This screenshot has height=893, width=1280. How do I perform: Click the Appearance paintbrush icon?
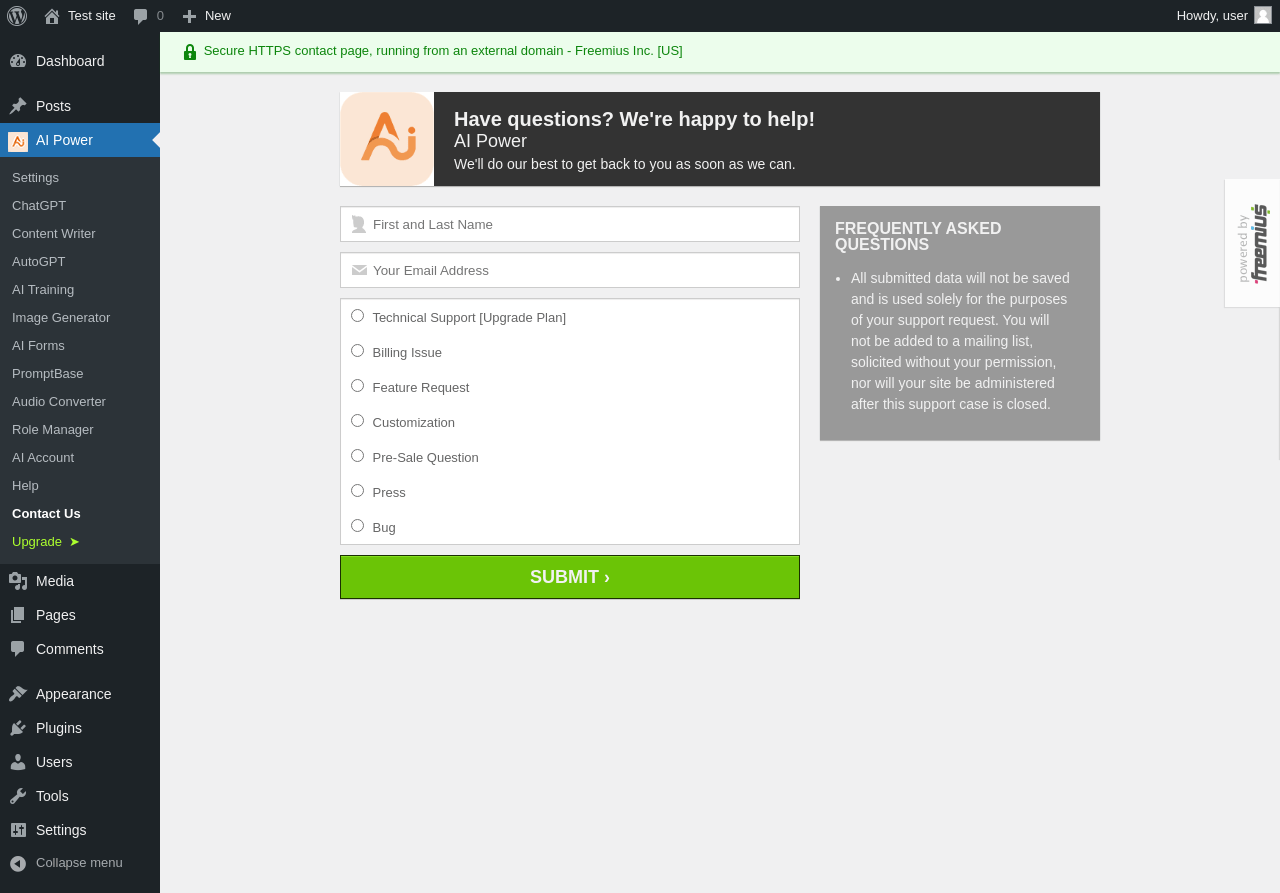(x=18, y=694)
